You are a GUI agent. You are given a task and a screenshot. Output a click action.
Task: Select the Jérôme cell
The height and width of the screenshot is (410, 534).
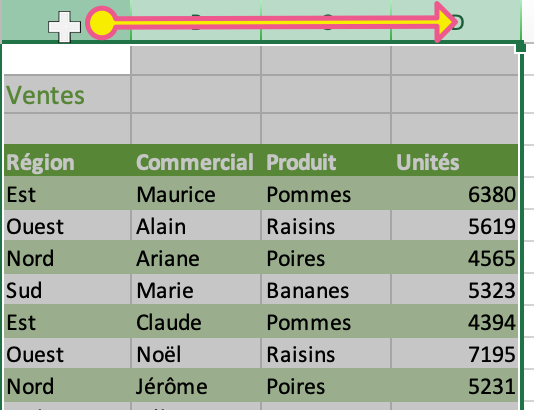pos(196,385)
